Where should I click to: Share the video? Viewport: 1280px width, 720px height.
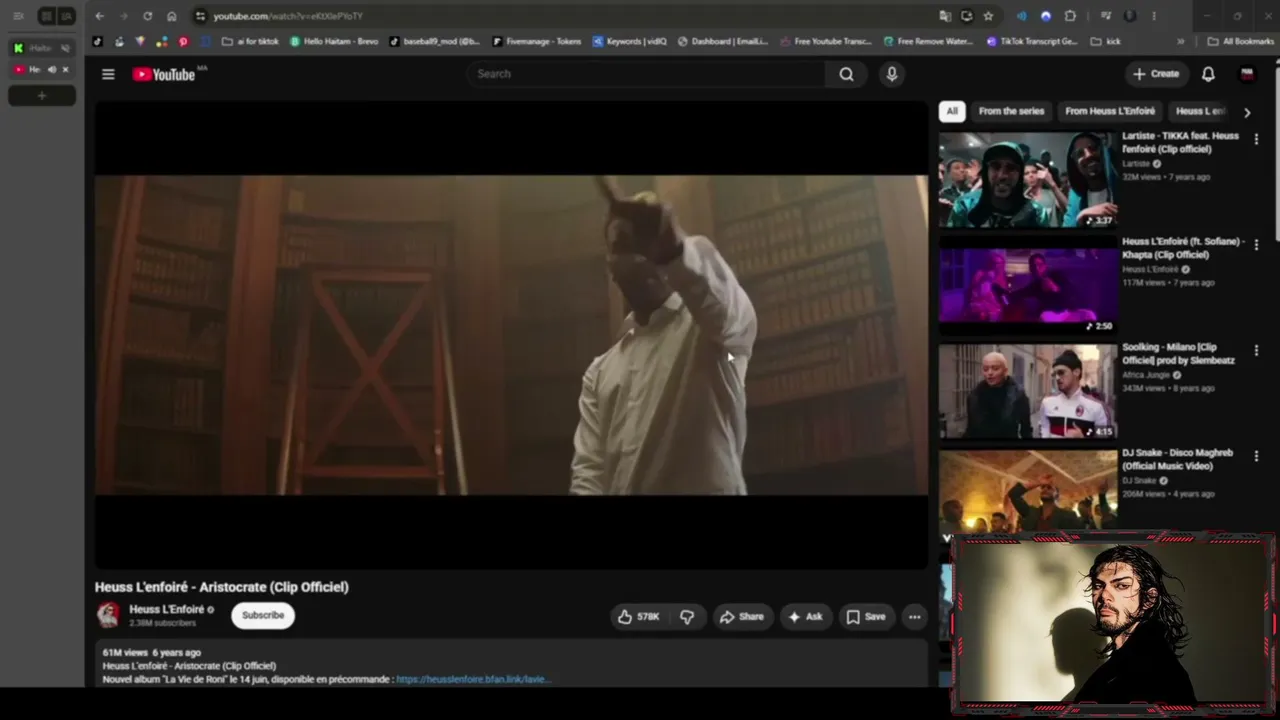pyautogui.click(x=742, y=617)
